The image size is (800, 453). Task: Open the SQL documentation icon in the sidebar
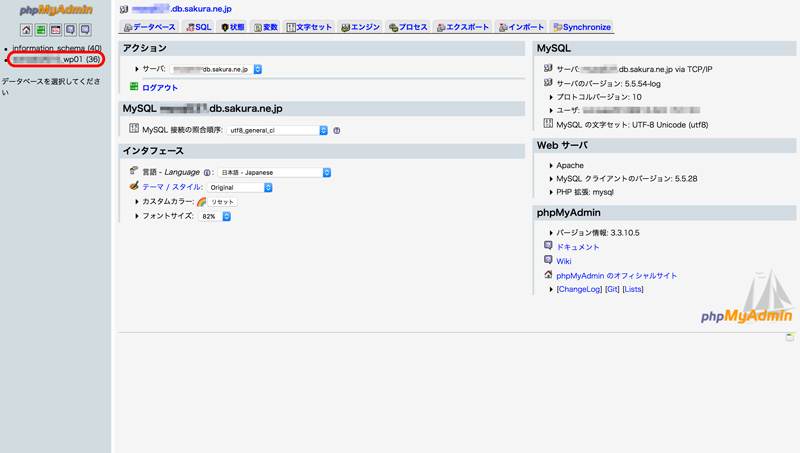click(85, 30)
